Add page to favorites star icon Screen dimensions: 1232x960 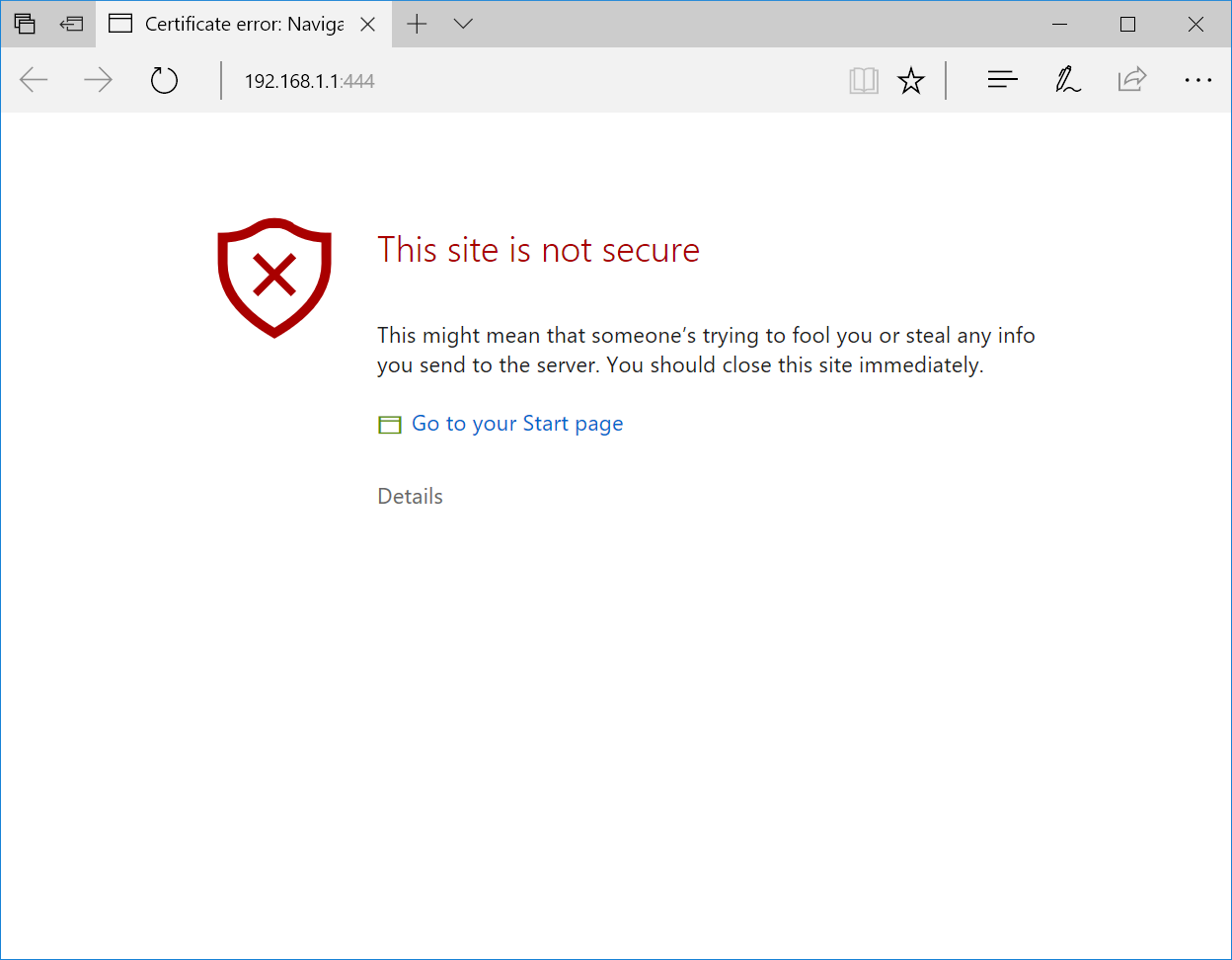pos(911,80)
